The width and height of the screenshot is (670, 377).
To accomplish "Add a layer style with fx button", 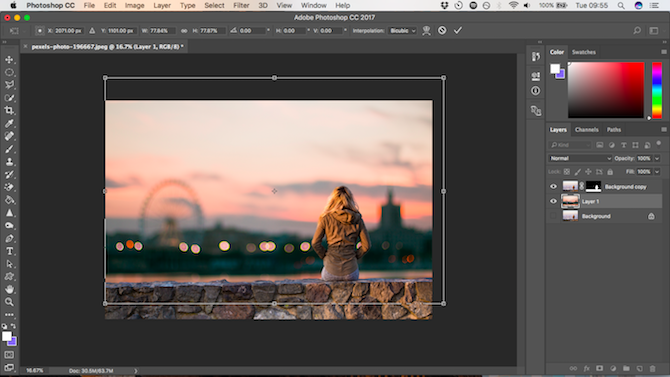I will coord(586,368).
